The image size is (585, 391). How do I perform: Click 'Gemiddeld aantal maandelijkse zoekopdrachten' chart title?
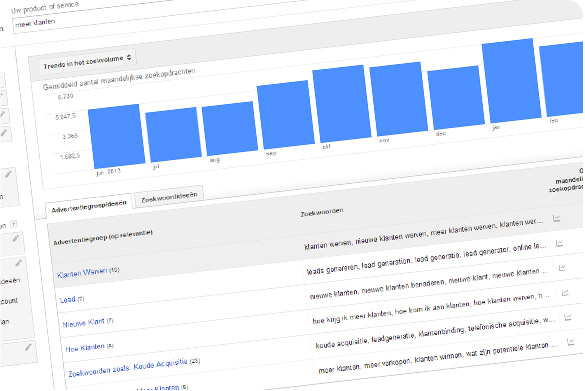tap(119, 79)
